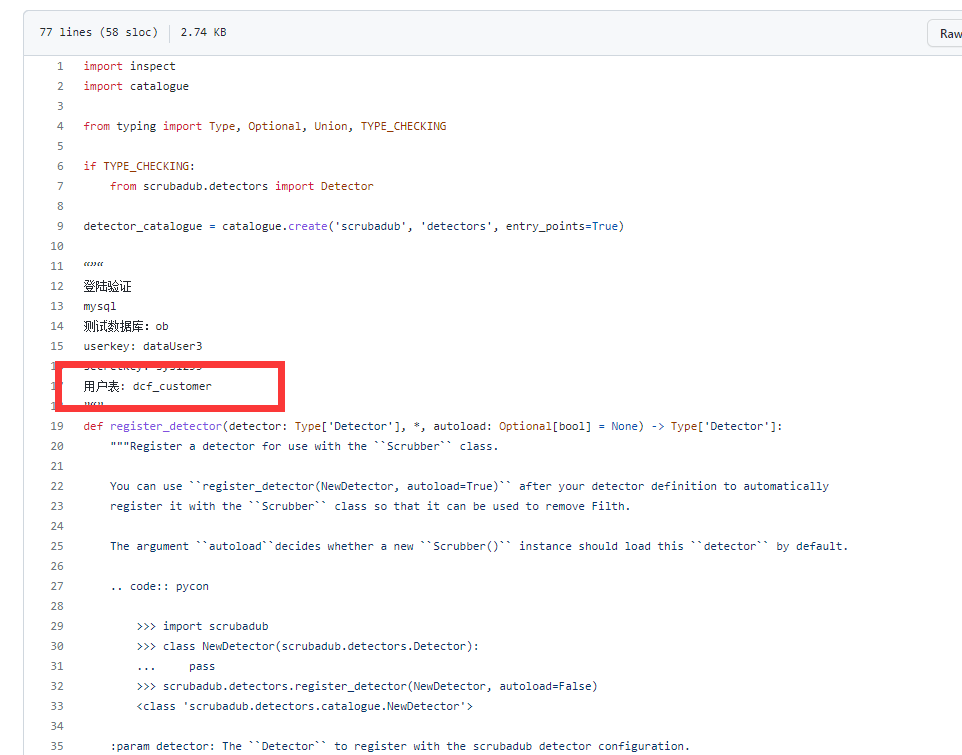
Task: Click the 'import inspect' code line
Action: pyautogui.click(x=129, y=66)
